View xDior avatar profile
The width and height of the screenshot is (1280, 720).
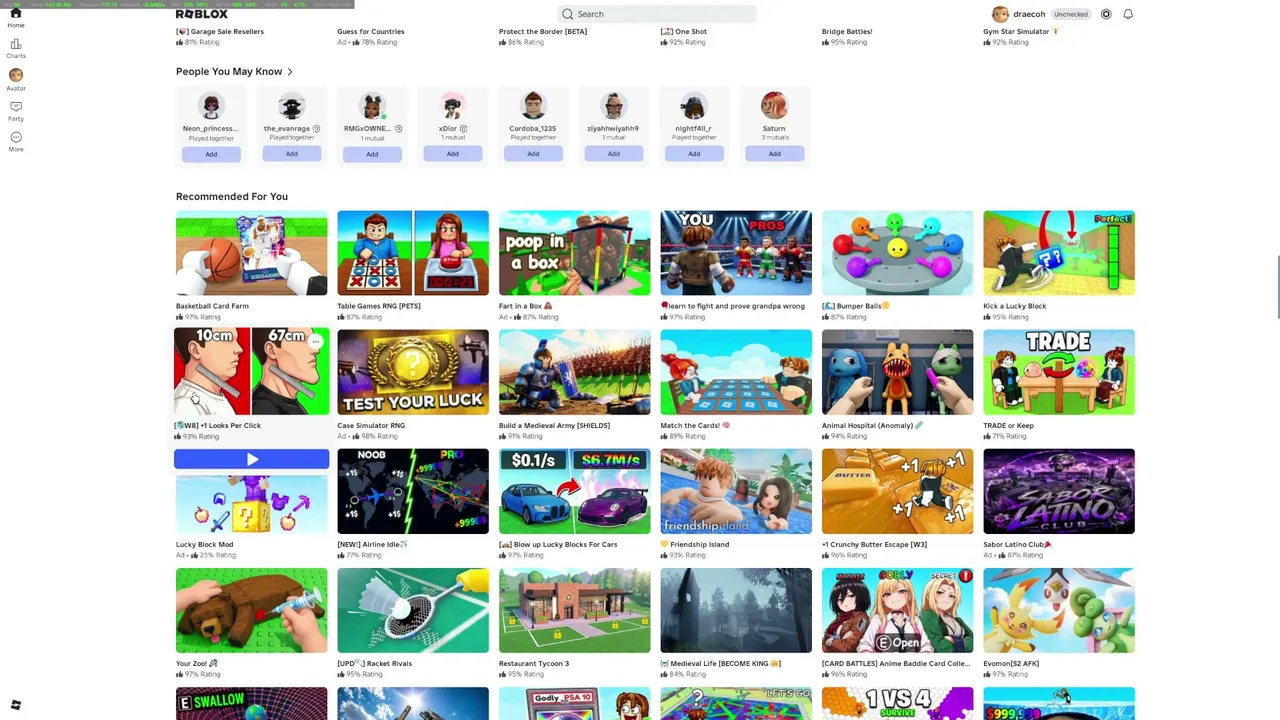[452, 105]
